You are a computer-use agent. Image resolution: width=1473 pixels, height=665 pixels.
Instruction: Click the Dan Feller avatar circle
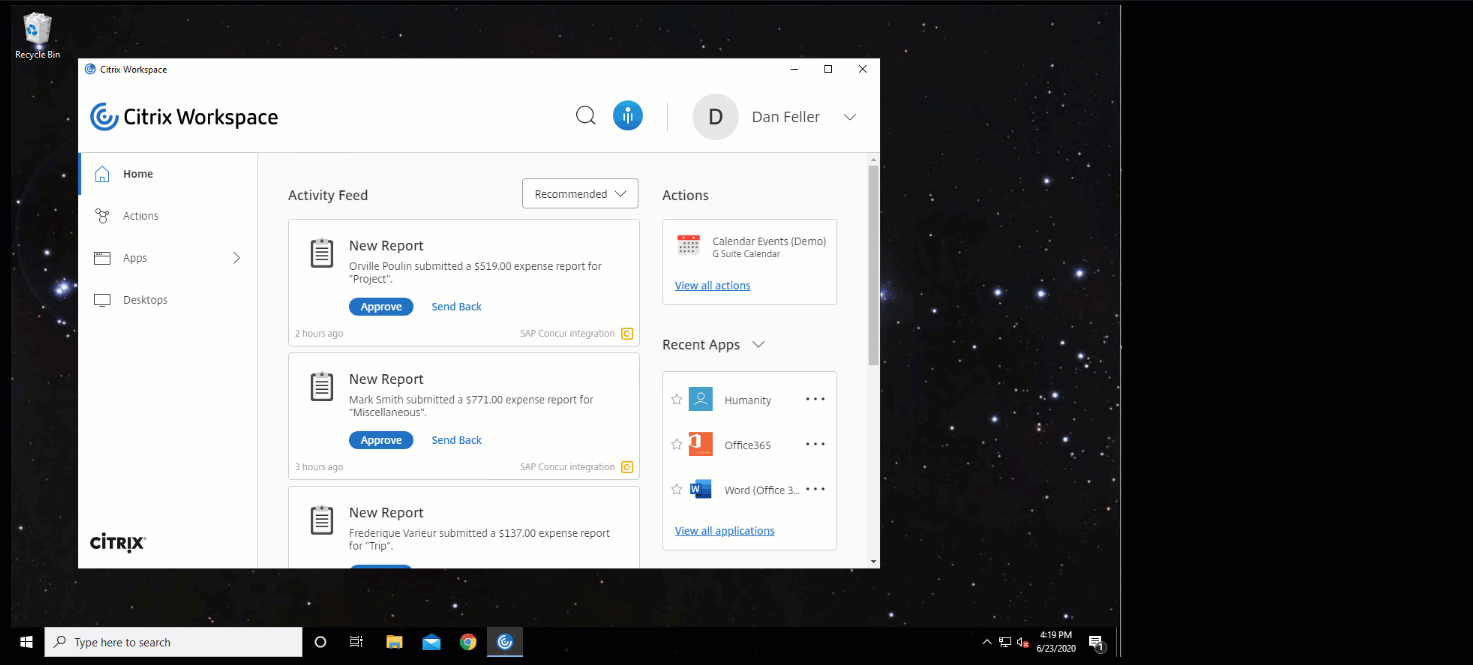tap(715, 117)
